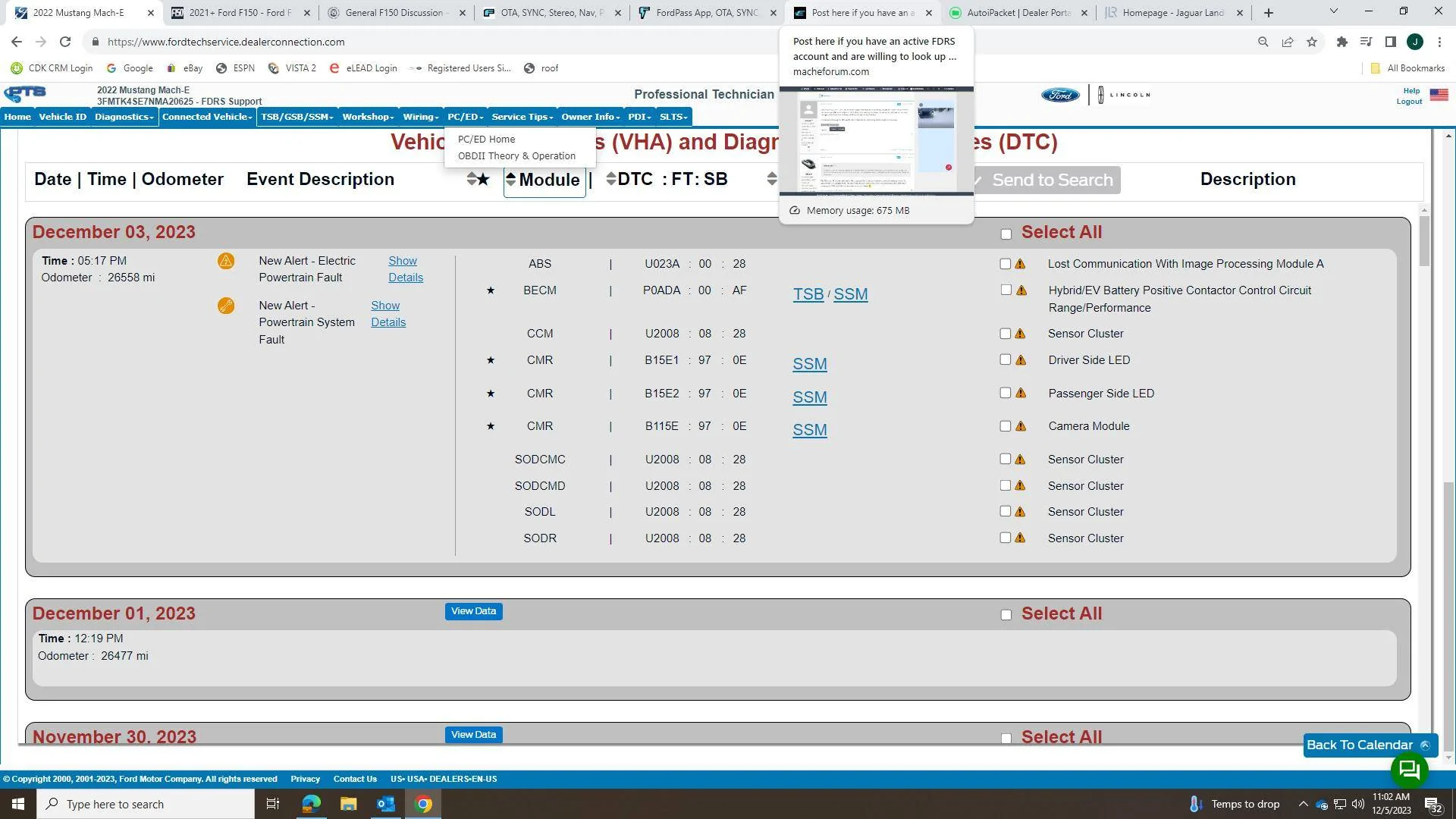This screenshot has width=1456, height=819.
Task: Click the Electric Powertrain Fault warning icon
Action: coord(225,261)
